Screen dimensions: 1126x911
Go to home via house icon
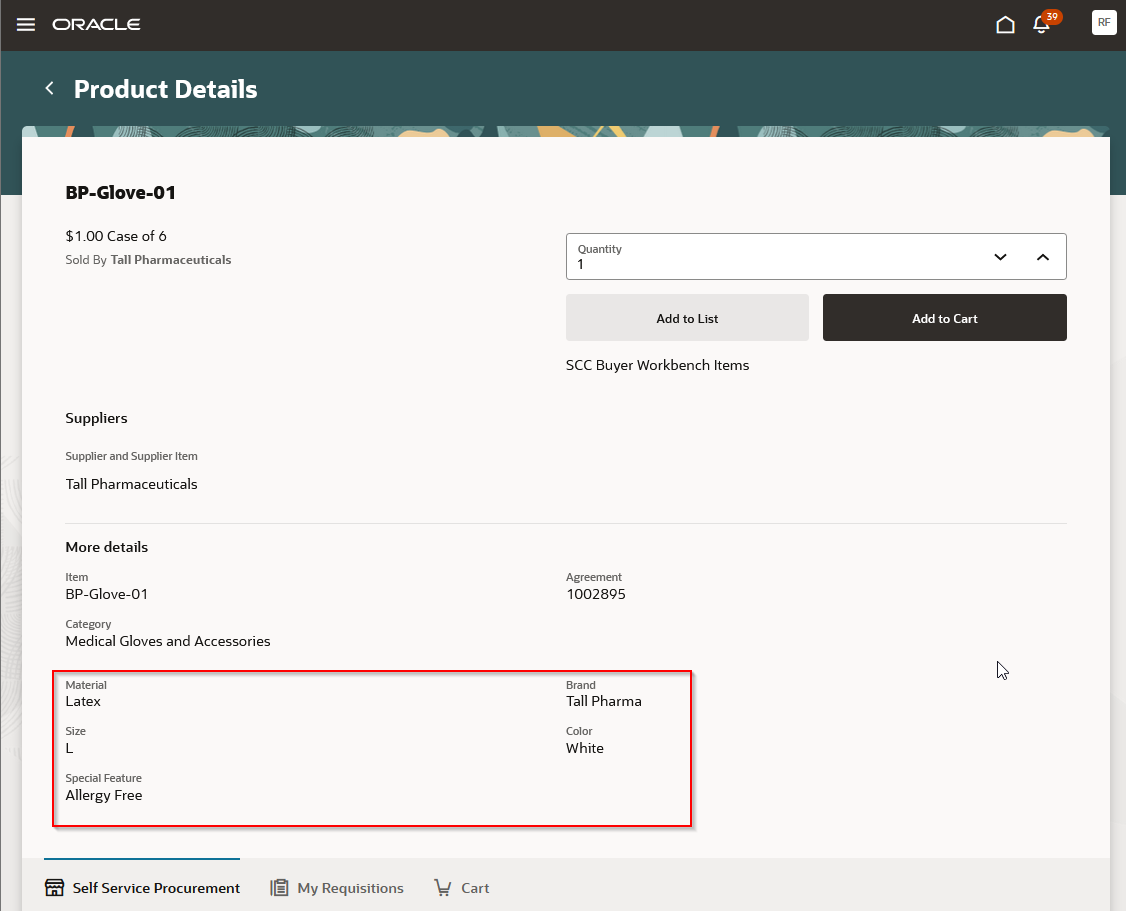click(1005, 25)
